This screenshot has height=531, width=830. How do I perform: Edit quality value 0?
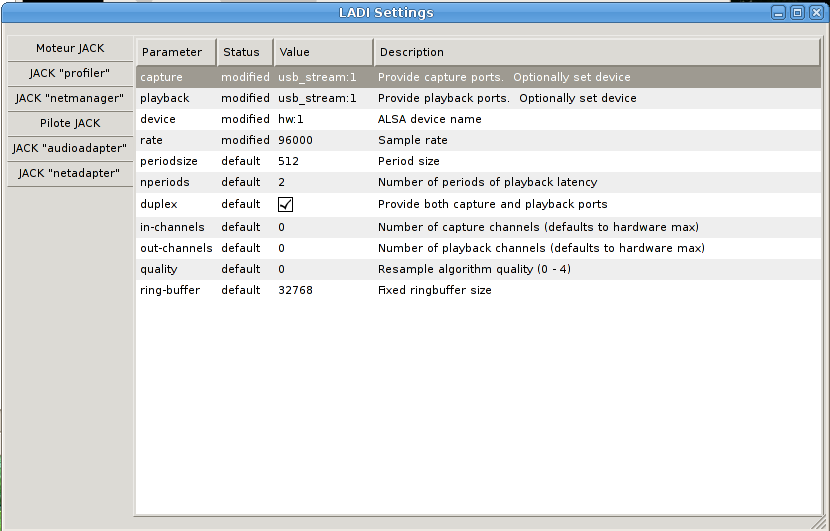[x=282, y=269]
